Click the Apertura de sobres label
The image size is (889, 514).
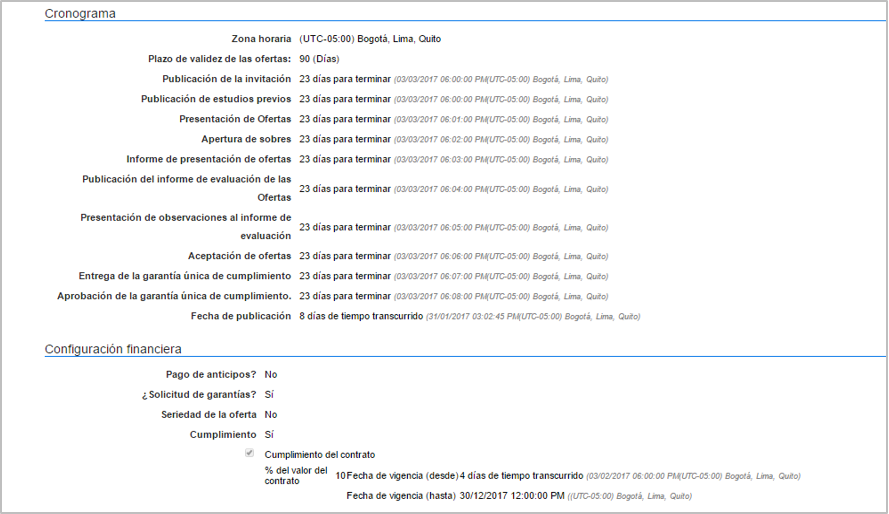pyautogui.click(x=246, y=139)
